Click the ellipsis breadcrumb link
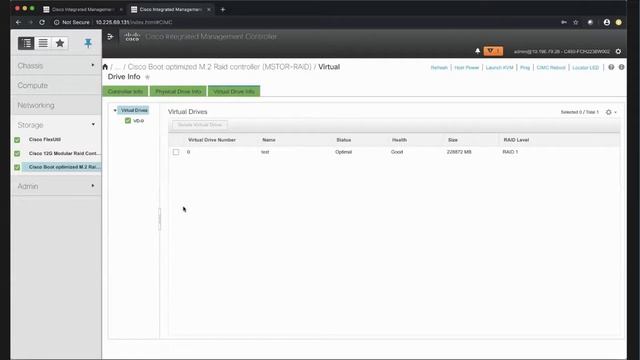Screen dimensions: 640x360 click(118, 67)
